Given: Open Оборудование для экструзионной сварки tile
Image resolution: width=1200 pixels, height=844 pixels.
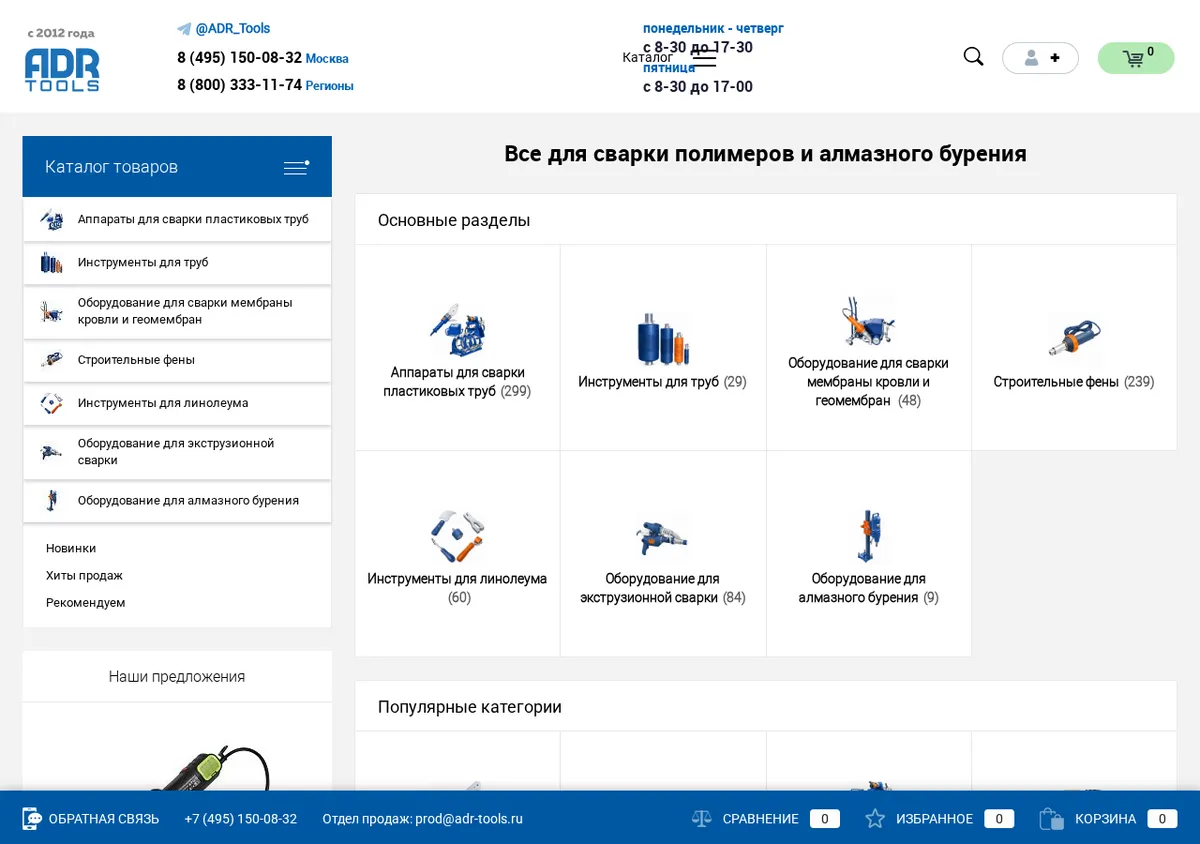Looking at the screenshot, I should 663,554.
